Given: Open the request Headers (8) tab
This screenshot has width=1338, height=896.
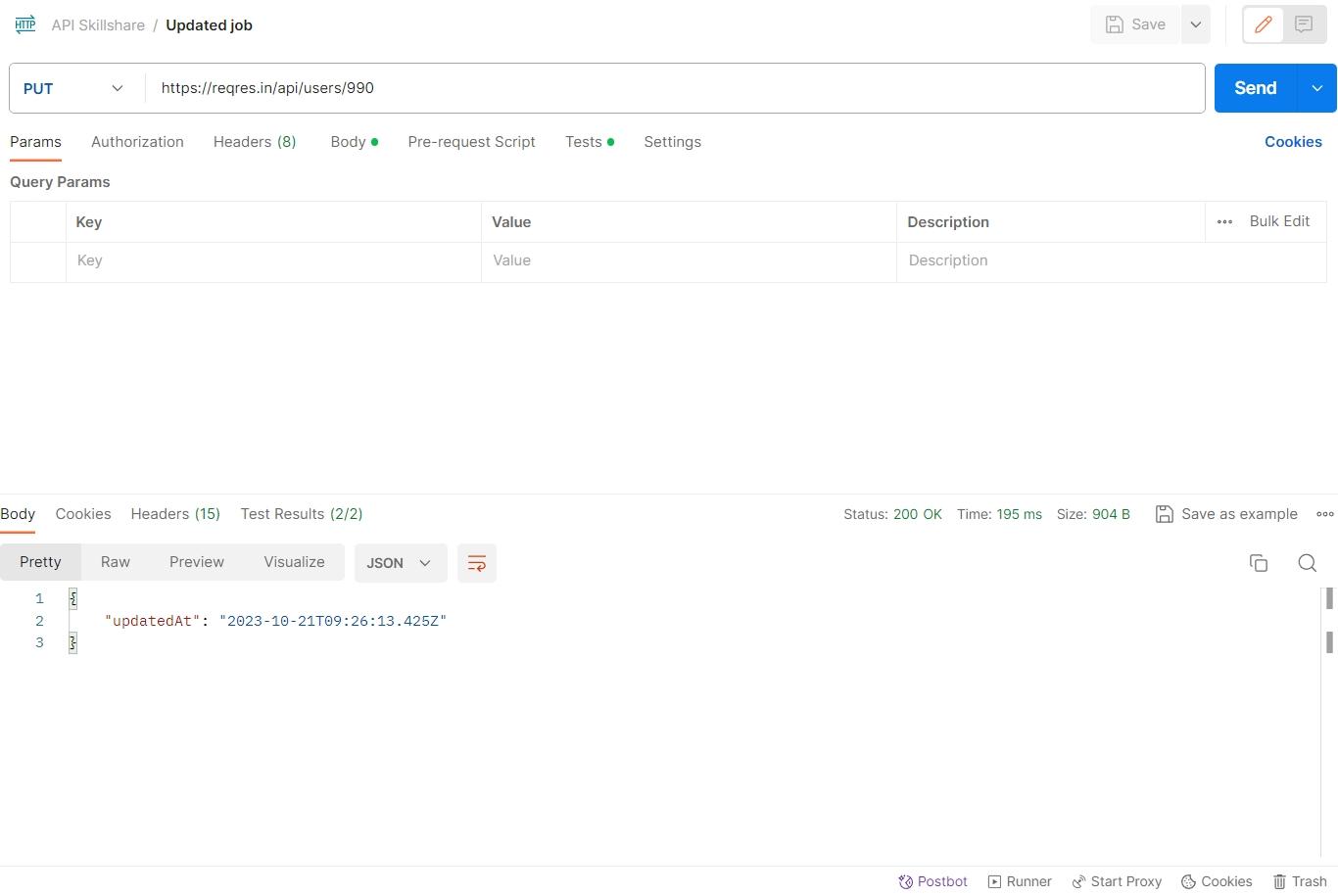Looking at the screenshot, I should (x=255, y=142).
